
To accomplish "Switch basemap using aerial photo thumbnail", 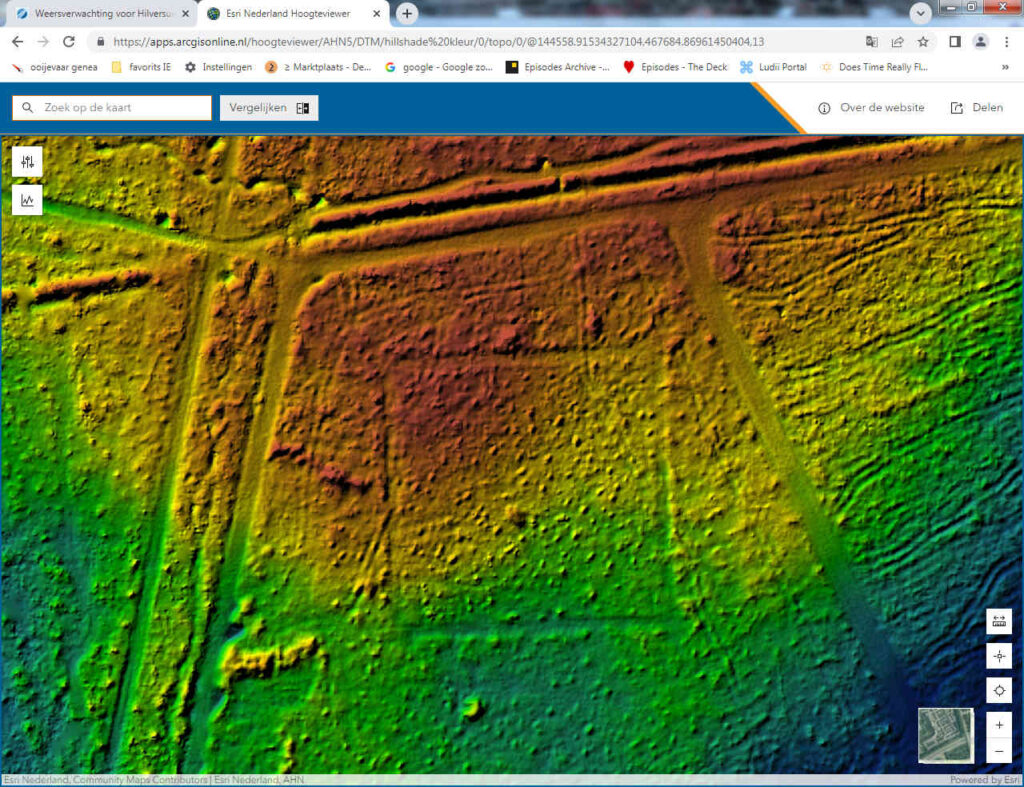I will pos(945,735).
